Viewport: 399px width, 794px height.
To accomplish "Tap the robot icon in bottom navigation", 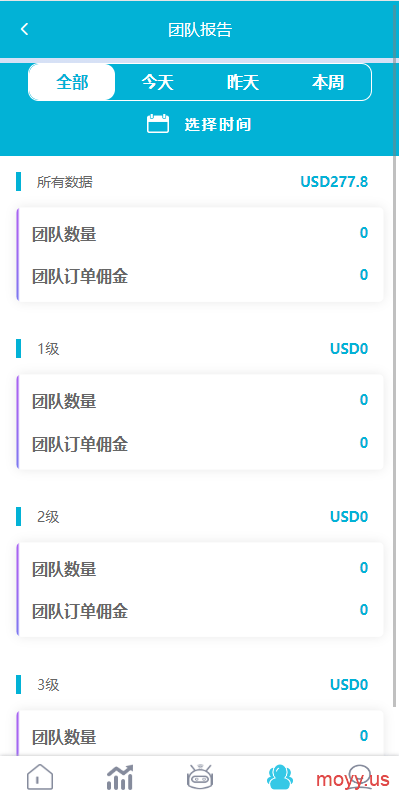I will (x=200, y=776).
